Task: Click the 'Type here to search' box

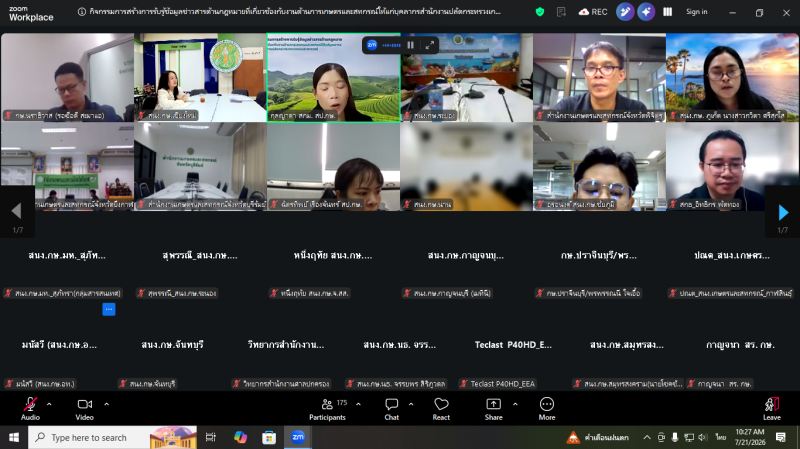Action: click(112, 437)
